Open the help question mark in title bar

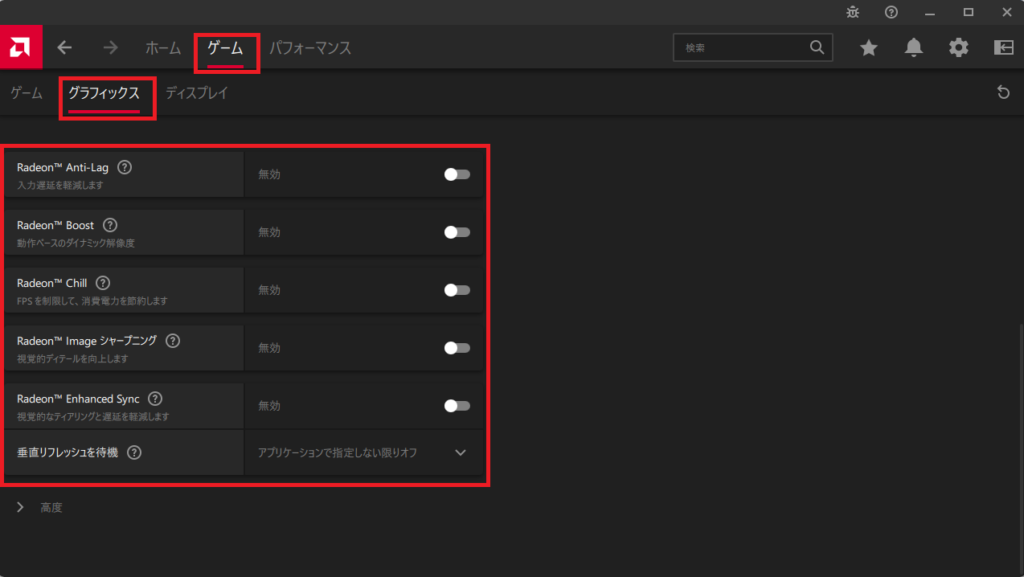click(x=891, y=12)
